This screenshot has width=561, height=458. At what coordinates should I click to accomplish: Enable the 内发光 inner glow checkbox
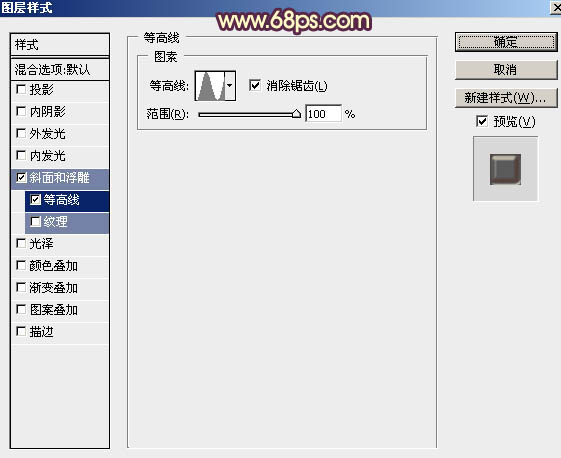[21, 155]
